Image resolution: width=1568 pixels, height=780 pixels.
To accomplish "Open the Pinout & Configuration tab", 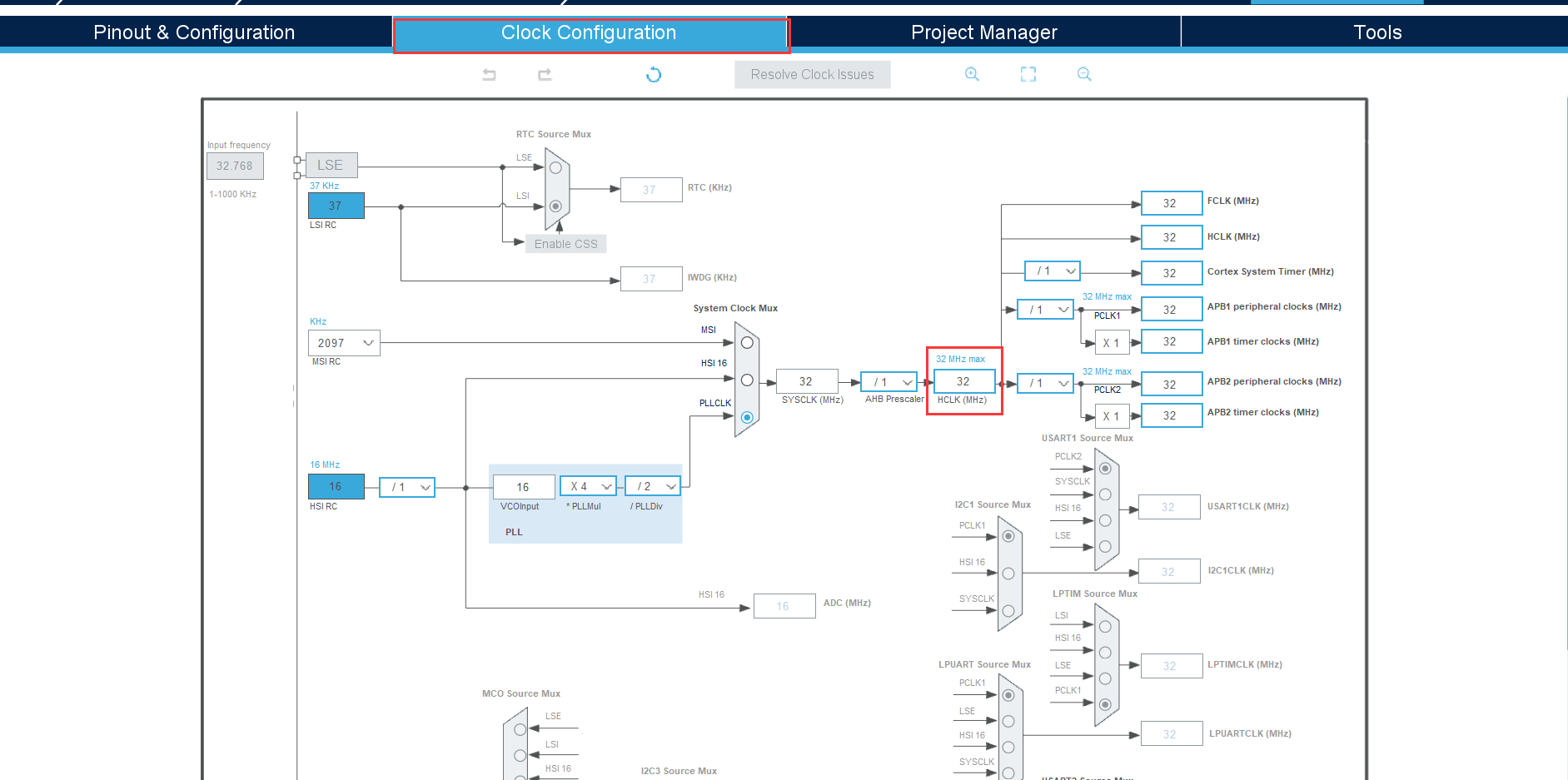I will coord(194,32).
